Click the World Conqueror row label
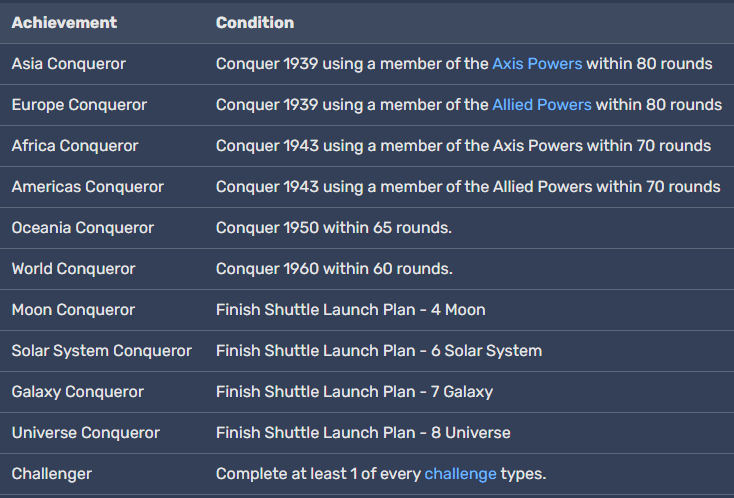734x498 pixels. [73, 269]
